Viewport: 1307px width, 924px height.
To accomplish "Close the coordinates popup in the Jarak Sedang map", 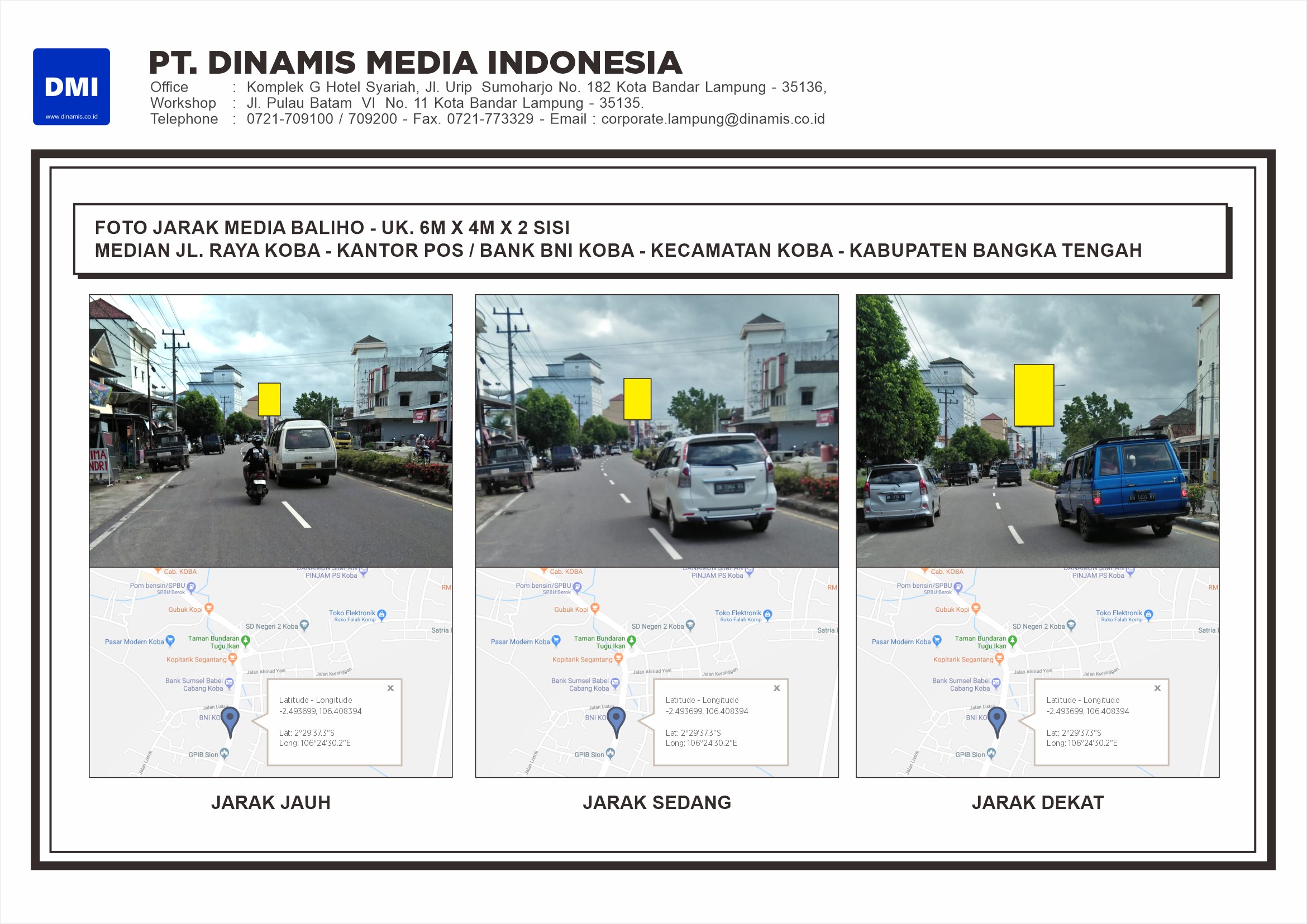I will (776, 688).
